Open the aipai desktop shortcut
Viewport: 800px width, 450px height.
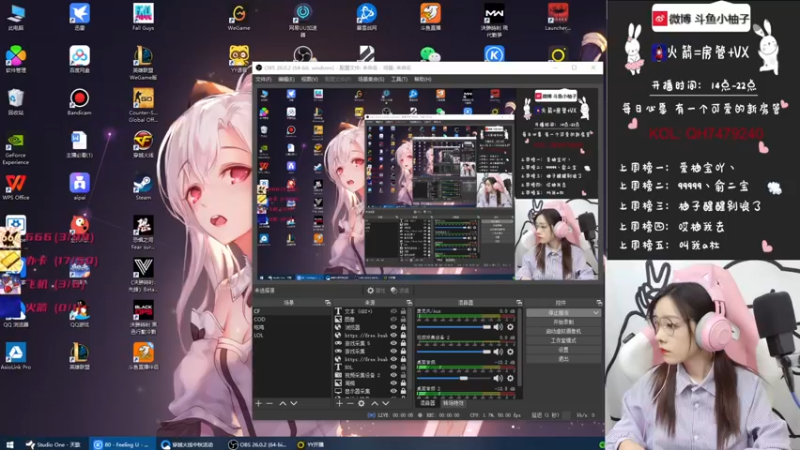pyautogui.click(x=79, y=187)
